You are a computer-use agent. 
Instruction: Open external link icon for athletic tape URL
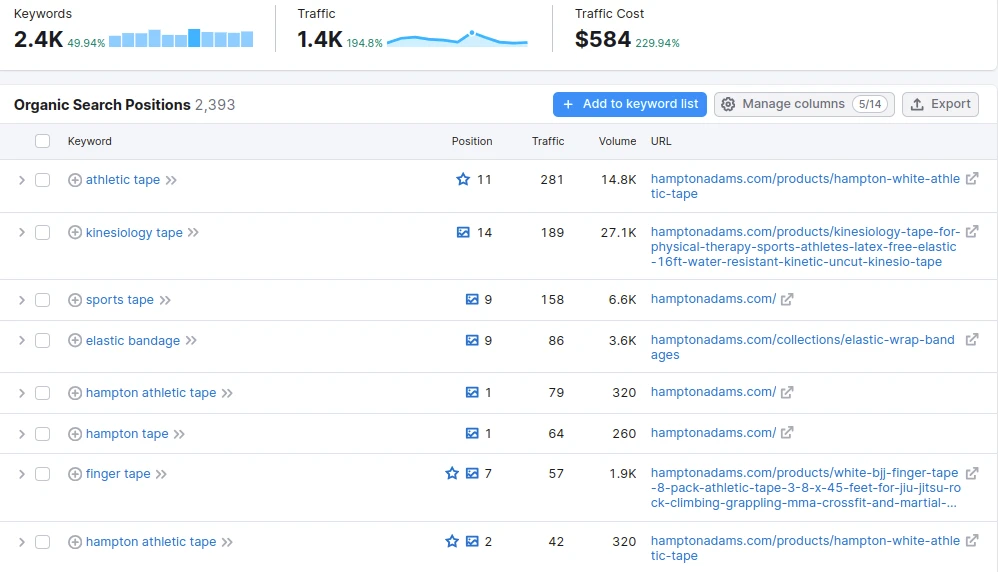click(x=972, y=179)
